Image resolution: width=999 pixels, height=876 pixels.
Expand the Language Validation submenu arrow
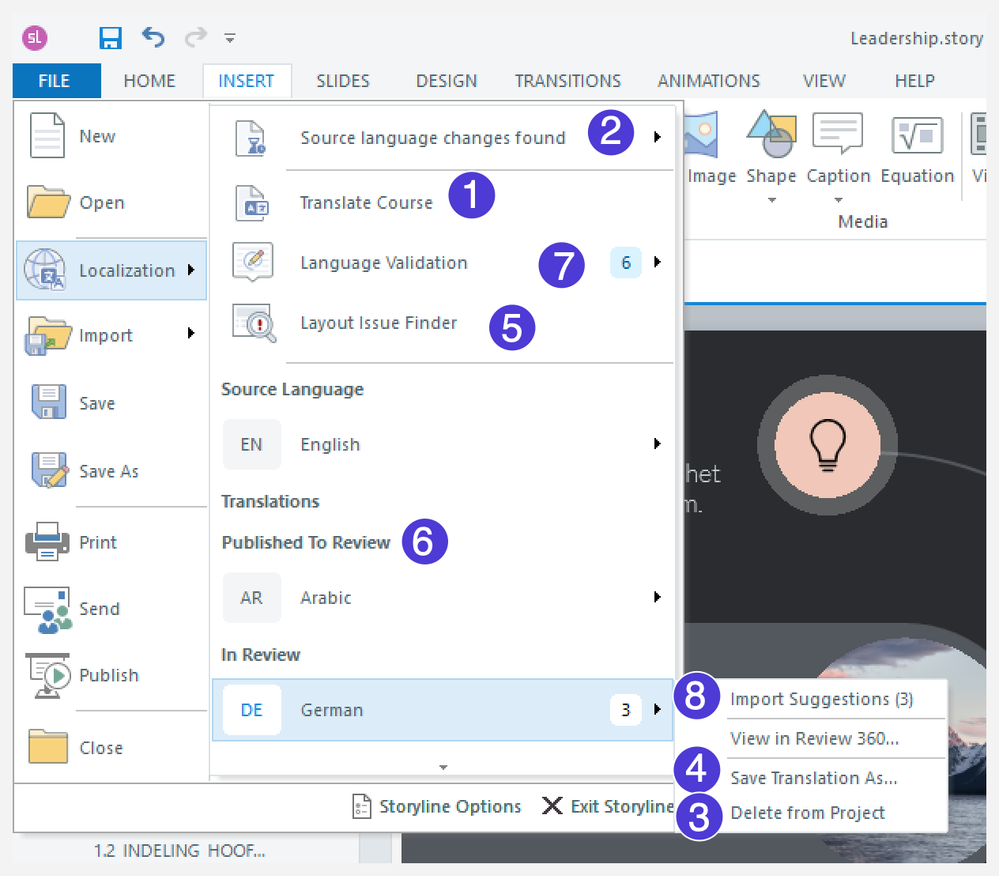coord(658,262)
